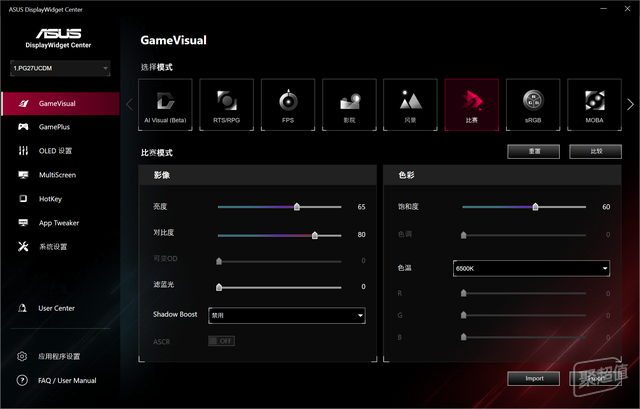Click the User Center bell icon

coord(22,308)
